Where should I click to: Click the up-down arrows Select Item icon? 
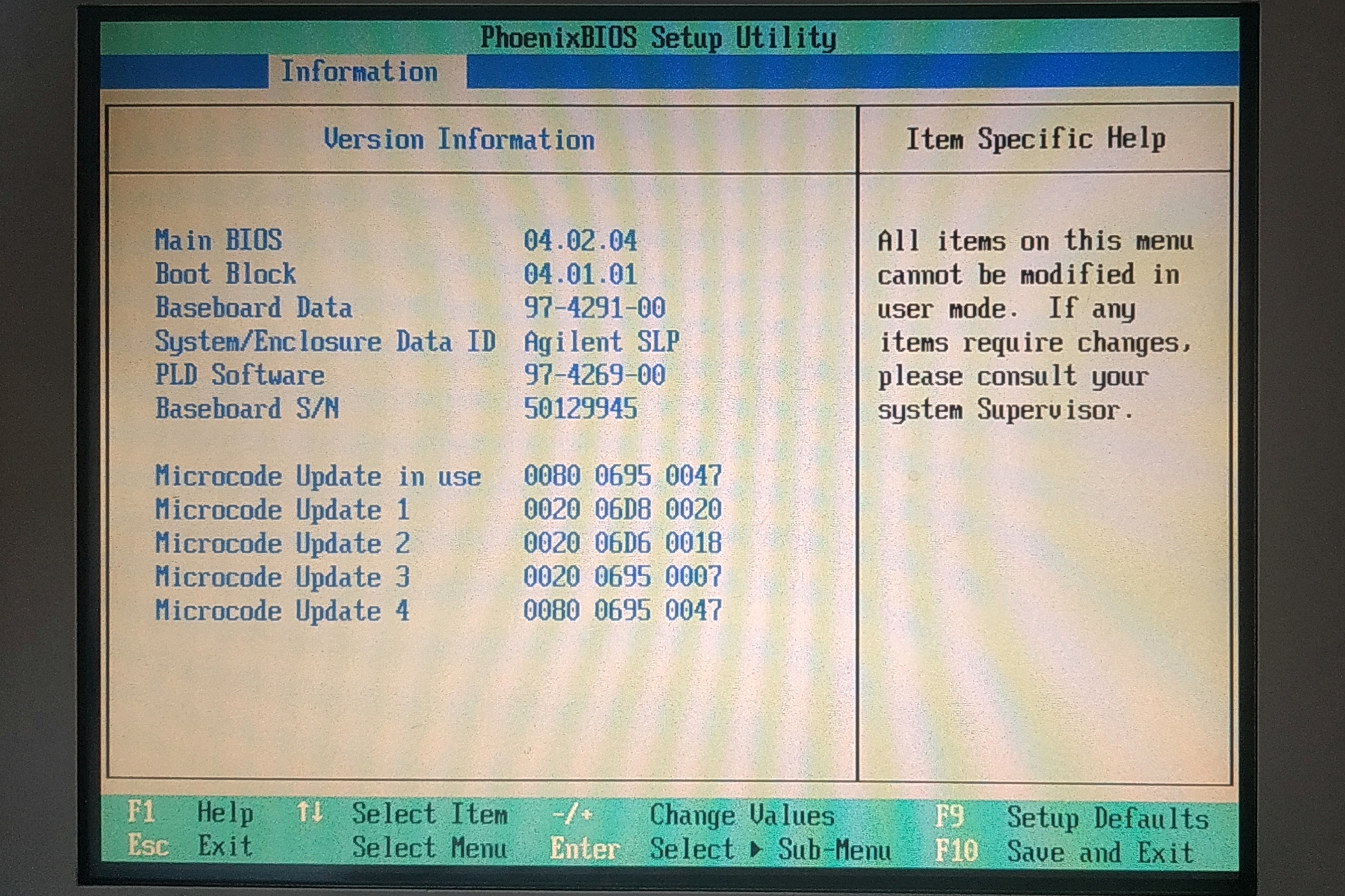310,812
